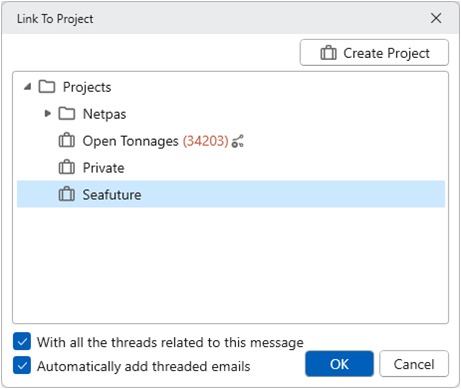Select the Private project entry
Image resolution: width=461 pixels, height=389 pixels.
(x=103, y=168)
